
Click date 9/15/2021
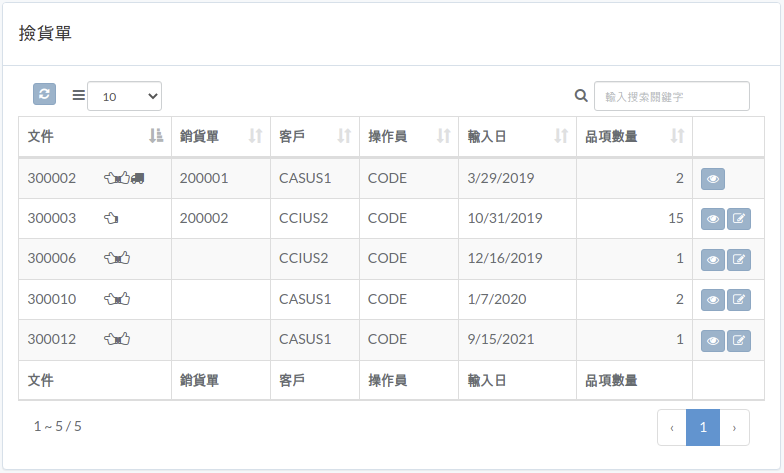tap(501, 339)
